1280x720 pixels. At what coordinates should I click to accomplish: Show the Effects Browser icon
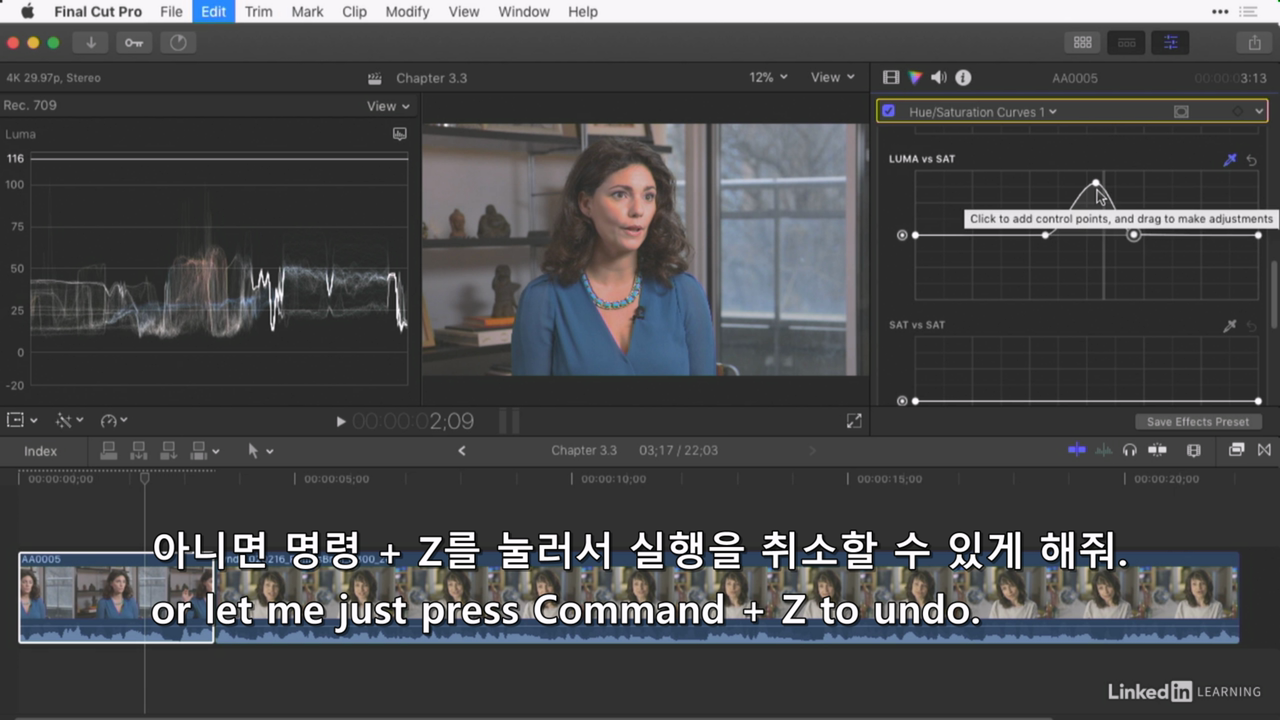click(1236, 450)
